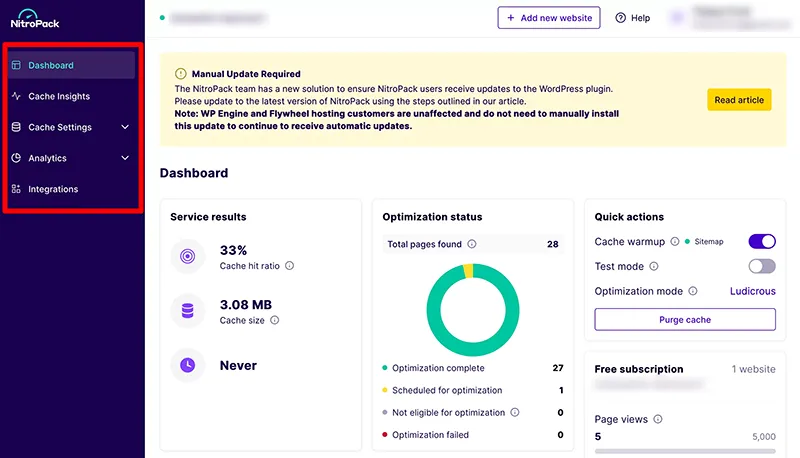This screenshot has width=800, height=458.
Task: Click info icon next to Optimization mode
Action: pyautogui.click(x=692, y=291)
